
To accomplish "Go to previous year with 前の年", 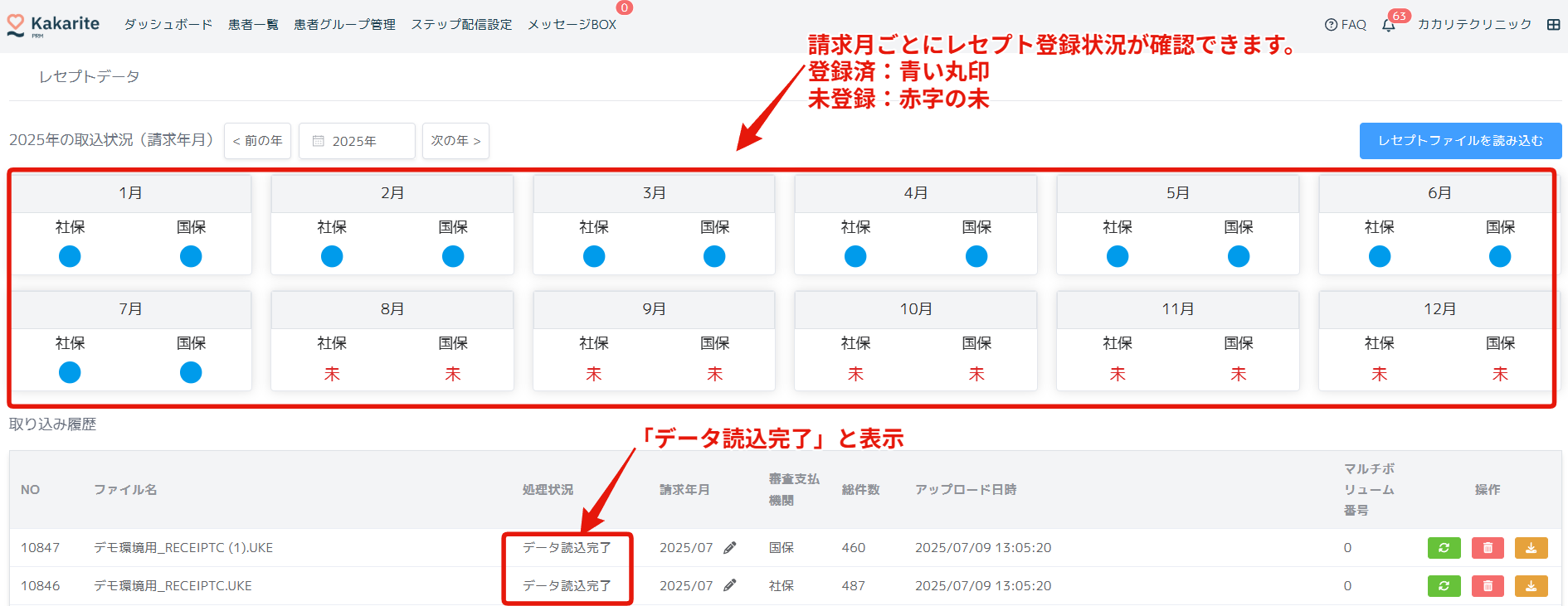I will (257, 141).
